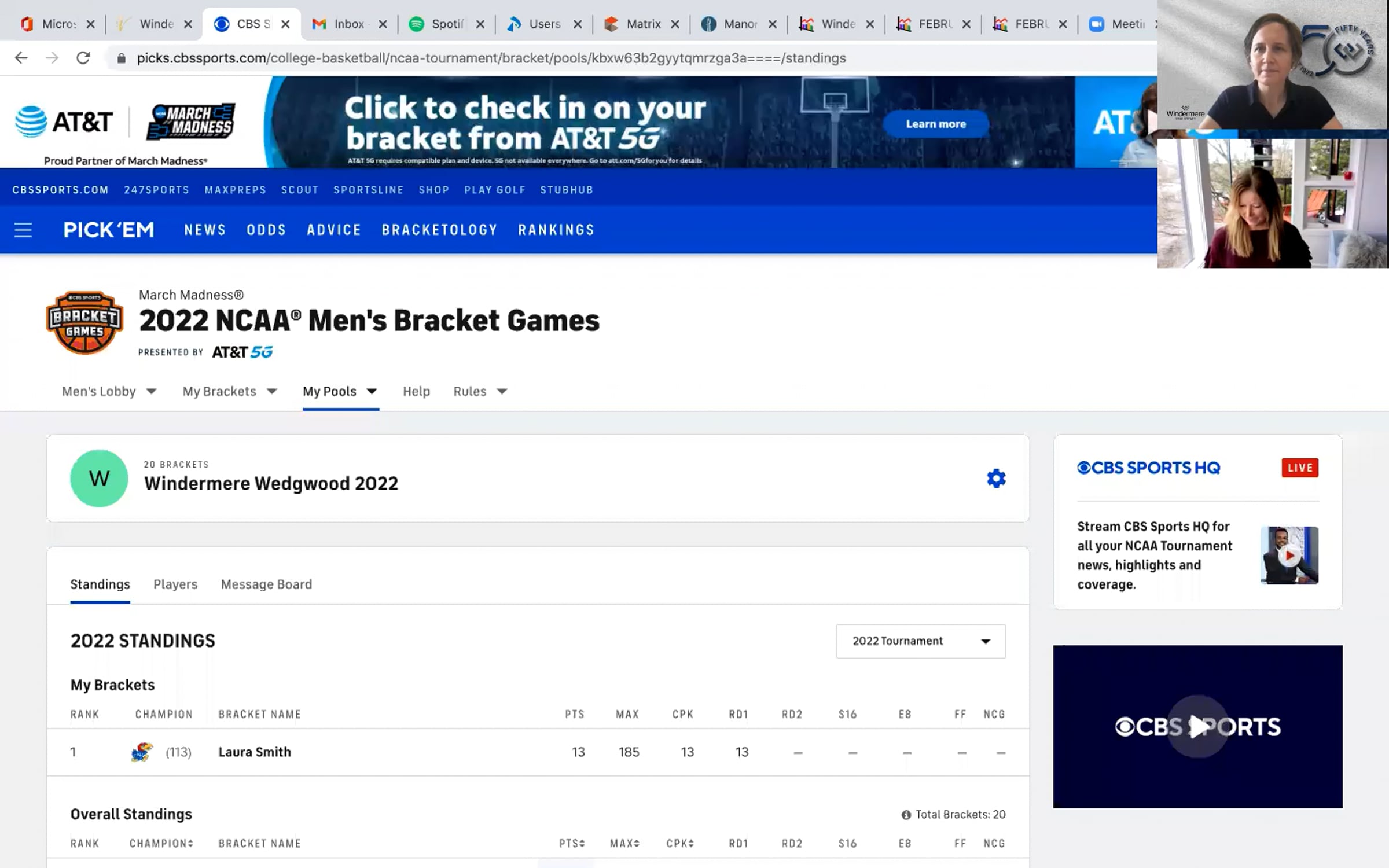Click Windermere Wedgwood 2022 pool title
The width and height of the screenshot is (1389, 868).
tap(271, 484)
